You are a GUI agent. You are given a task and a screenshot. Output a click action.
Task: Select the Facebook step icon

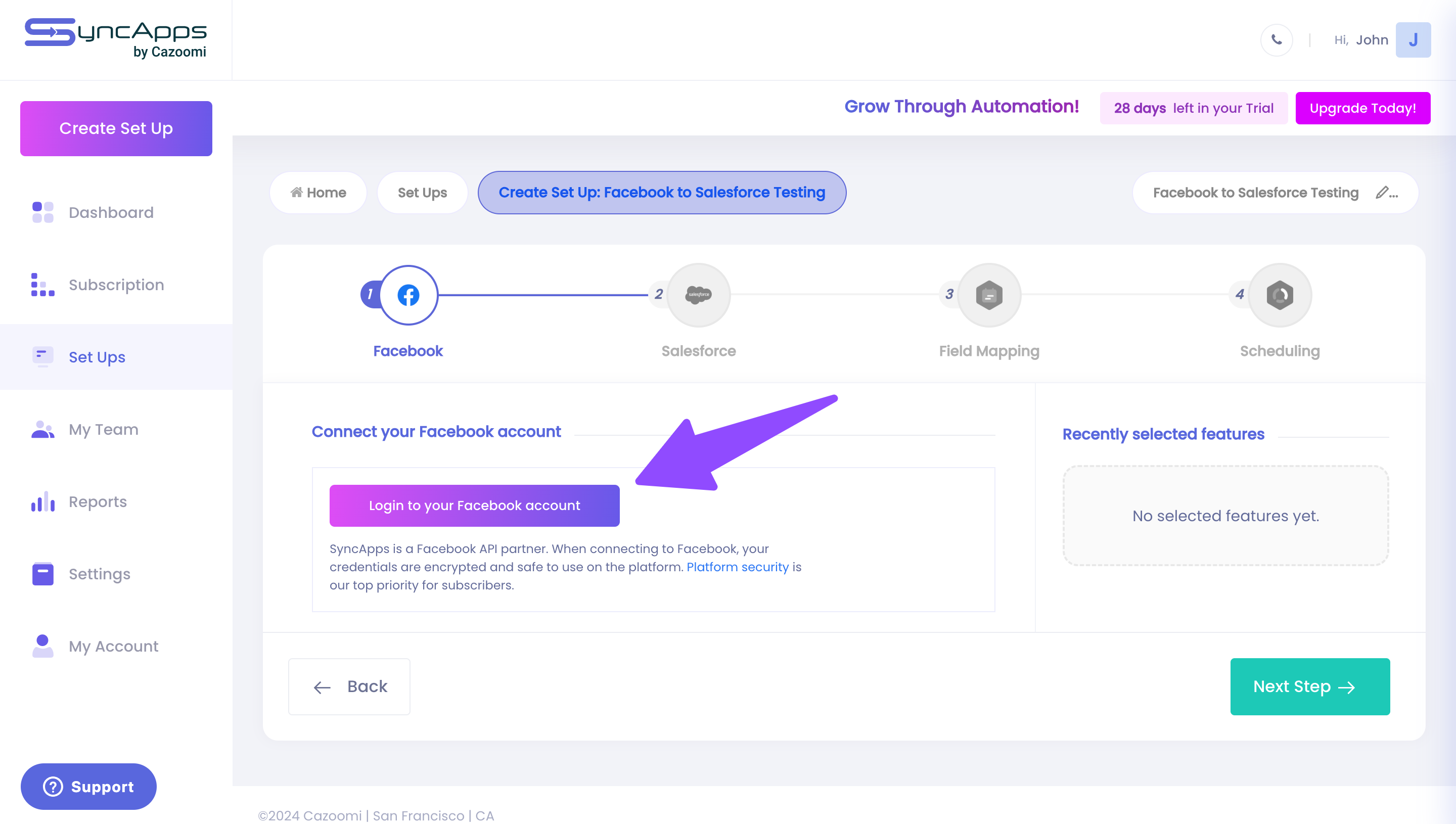point(408,295)
